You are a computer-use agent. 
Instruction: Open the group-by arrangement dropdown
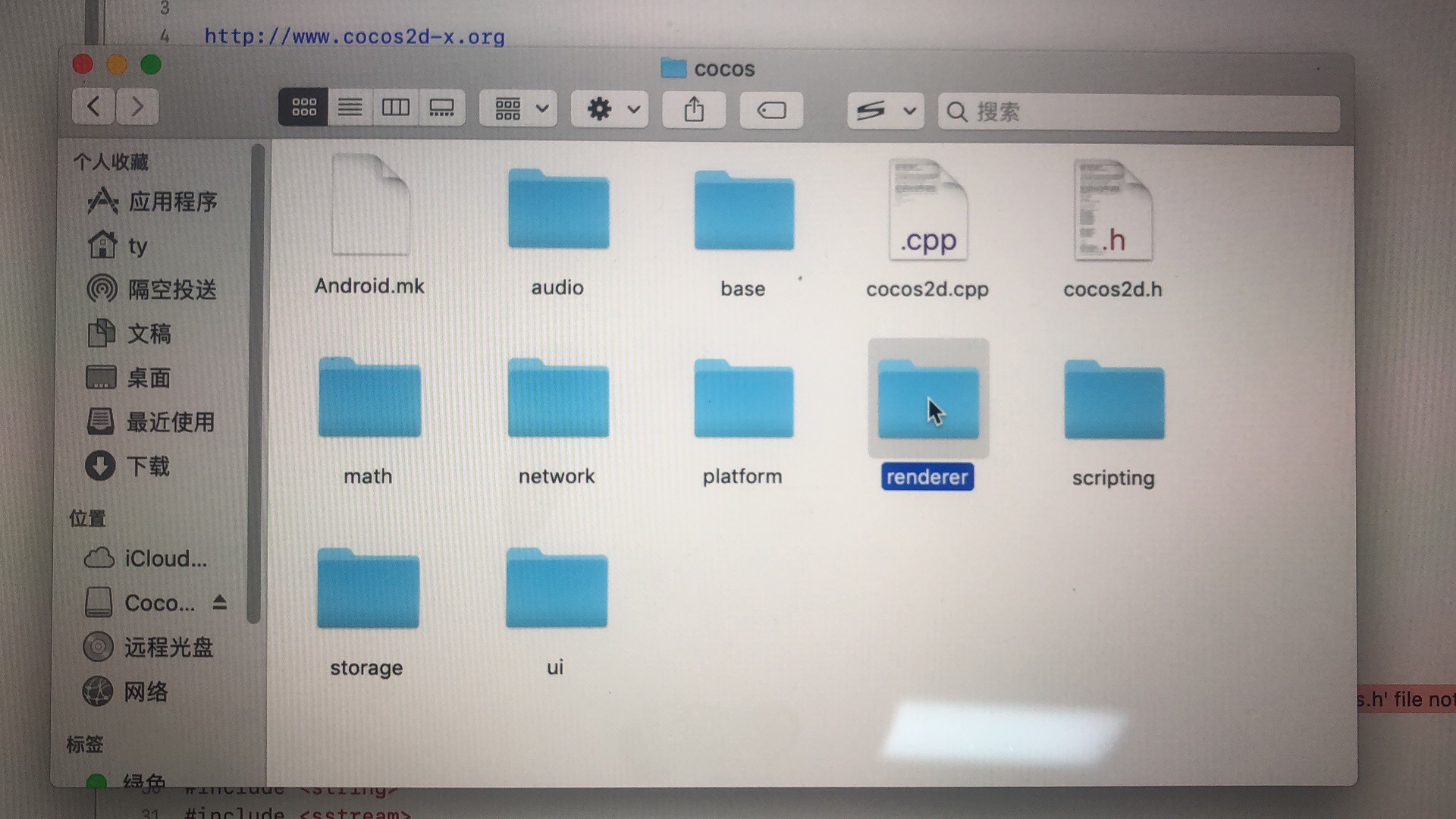coord(519,109)
